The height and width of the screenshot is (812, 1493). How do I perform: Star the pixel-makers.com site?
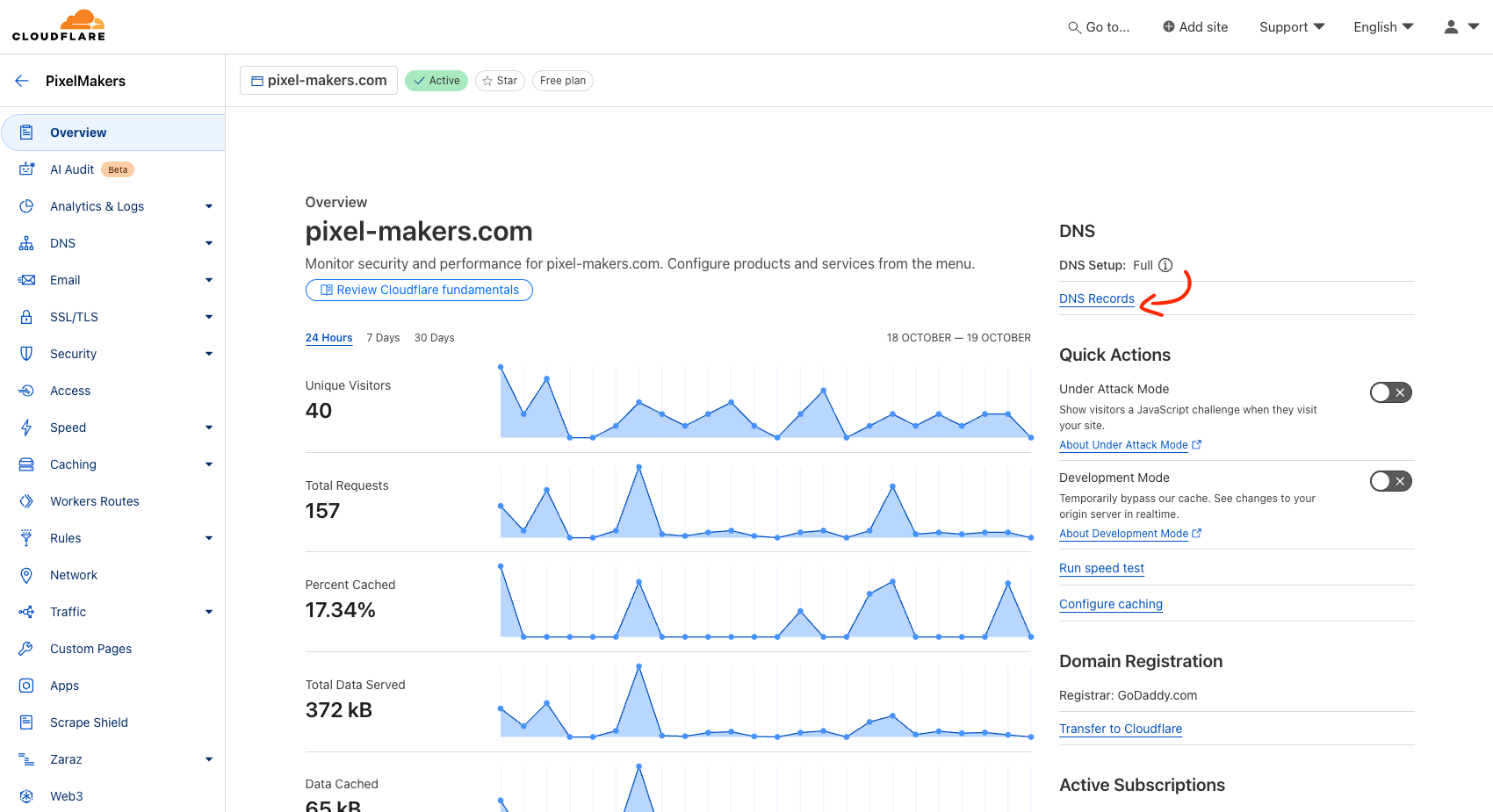click(500, 81)
